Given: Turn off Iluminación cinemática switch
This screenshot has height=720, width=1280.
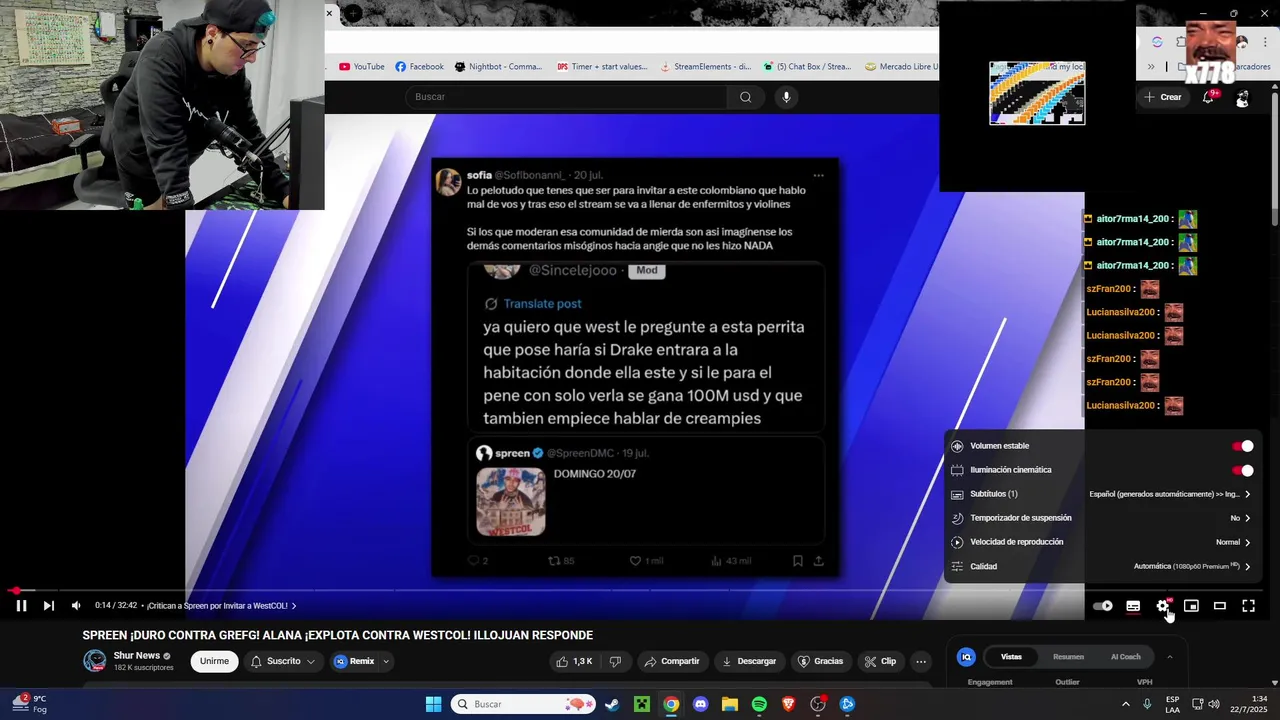Looking at the screenshot, I should [x=1242, y=470].
